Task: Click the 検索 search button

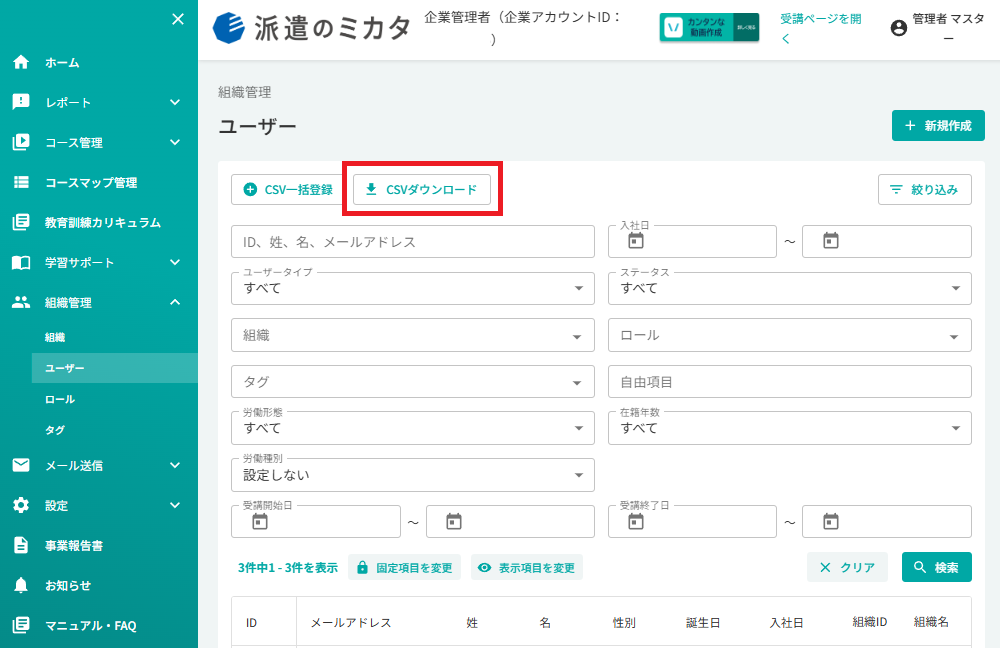Action: click(x=936, y=567)
